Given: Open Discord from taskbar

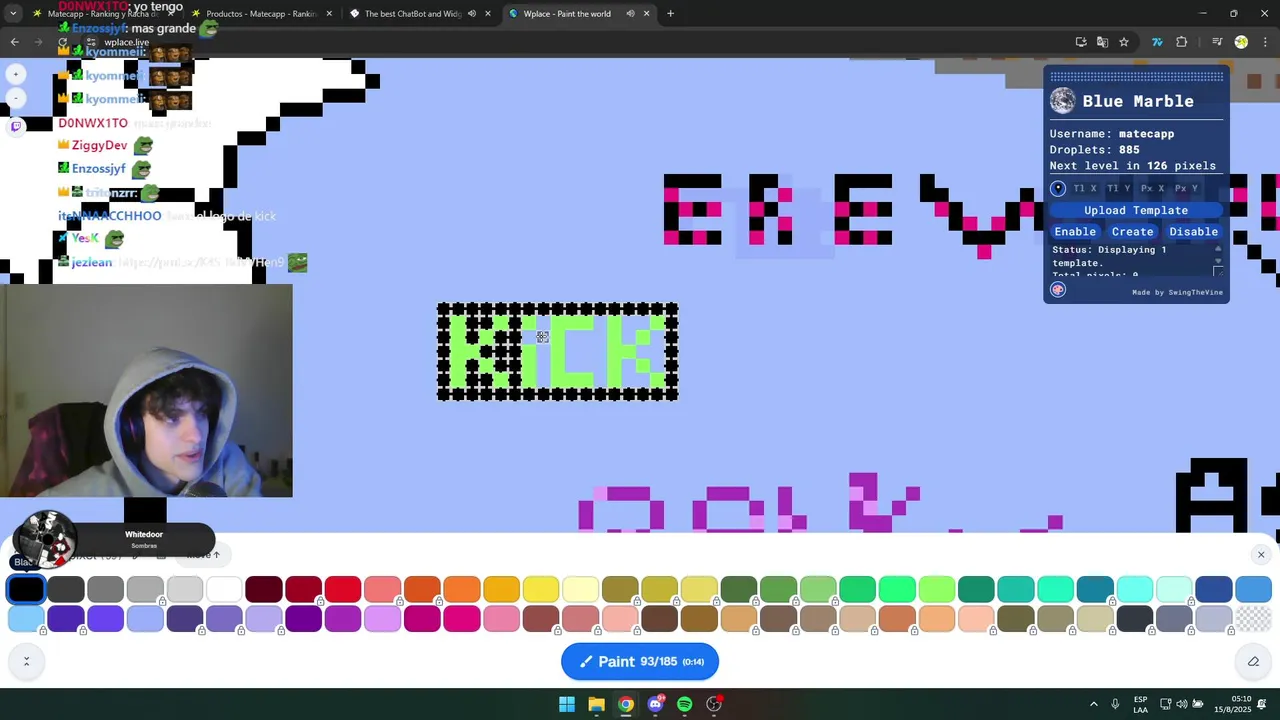Looking at the screenshot, I should tap(655, 704).
